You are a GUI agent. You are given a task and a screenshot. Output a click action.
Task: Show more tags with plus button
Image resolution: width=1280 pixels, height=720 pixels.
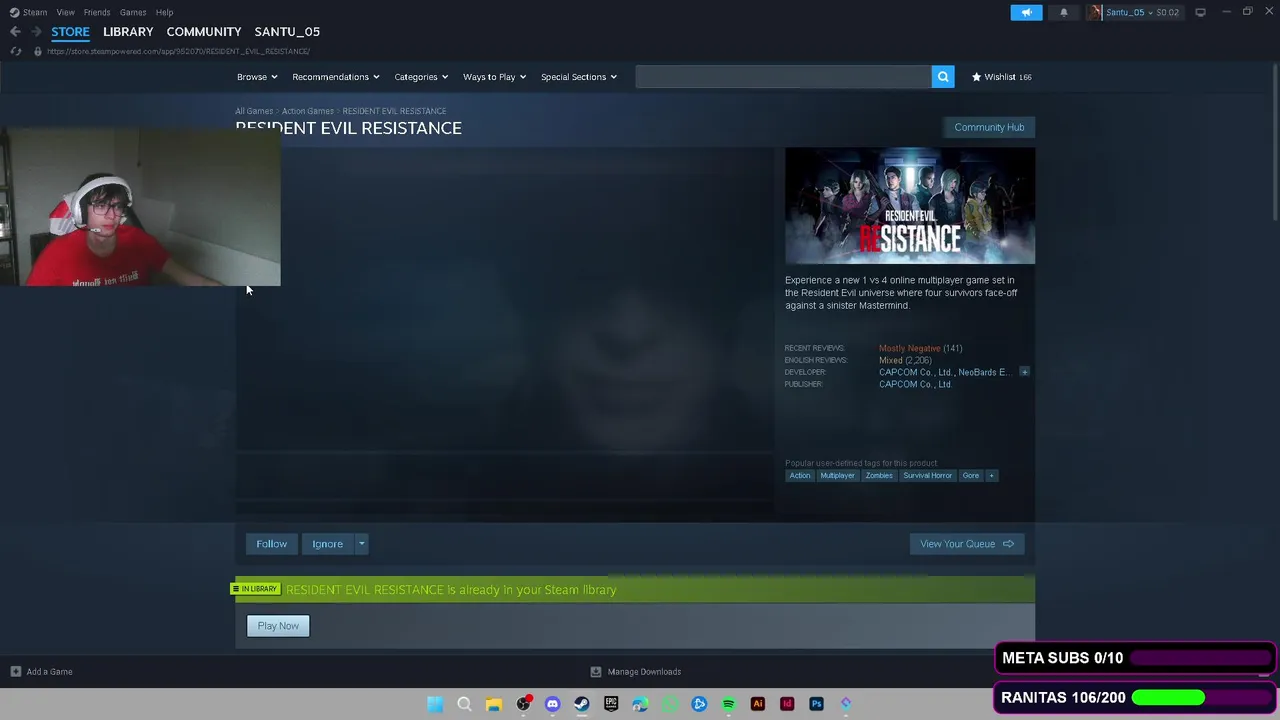coord(991,476)
